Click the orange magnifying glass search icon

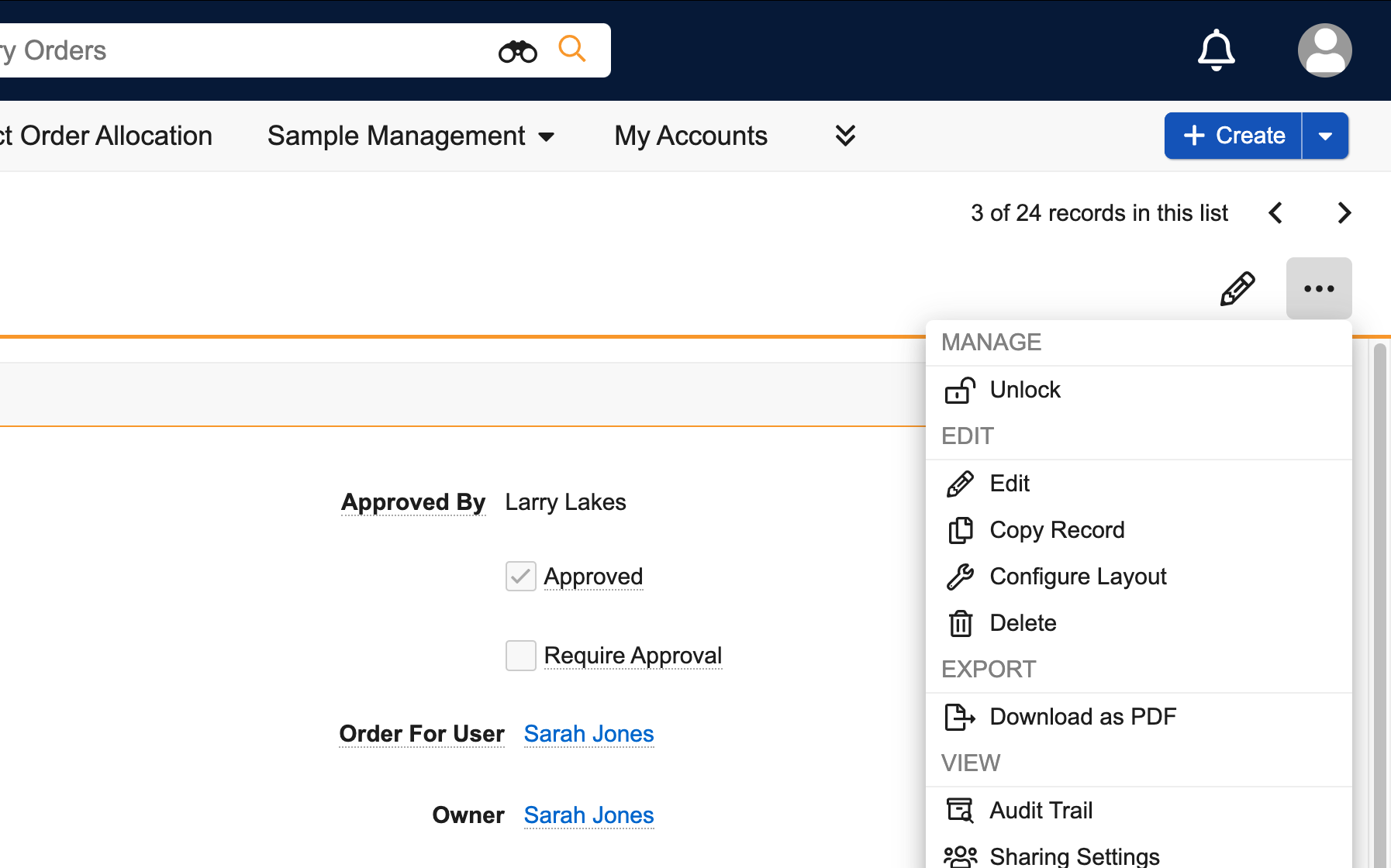(x=572, y=50)
